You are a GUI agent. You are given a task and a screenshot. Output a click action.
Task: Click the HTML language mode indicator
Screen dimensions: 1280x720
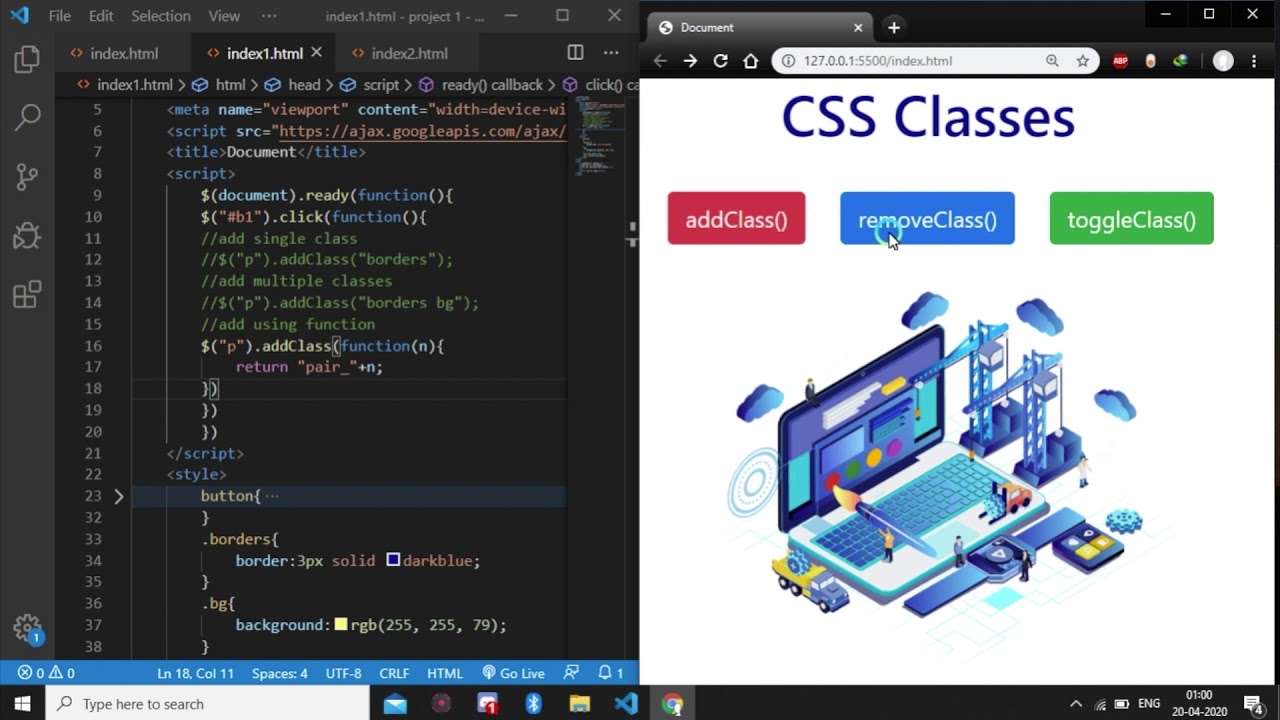pos(445,673)
